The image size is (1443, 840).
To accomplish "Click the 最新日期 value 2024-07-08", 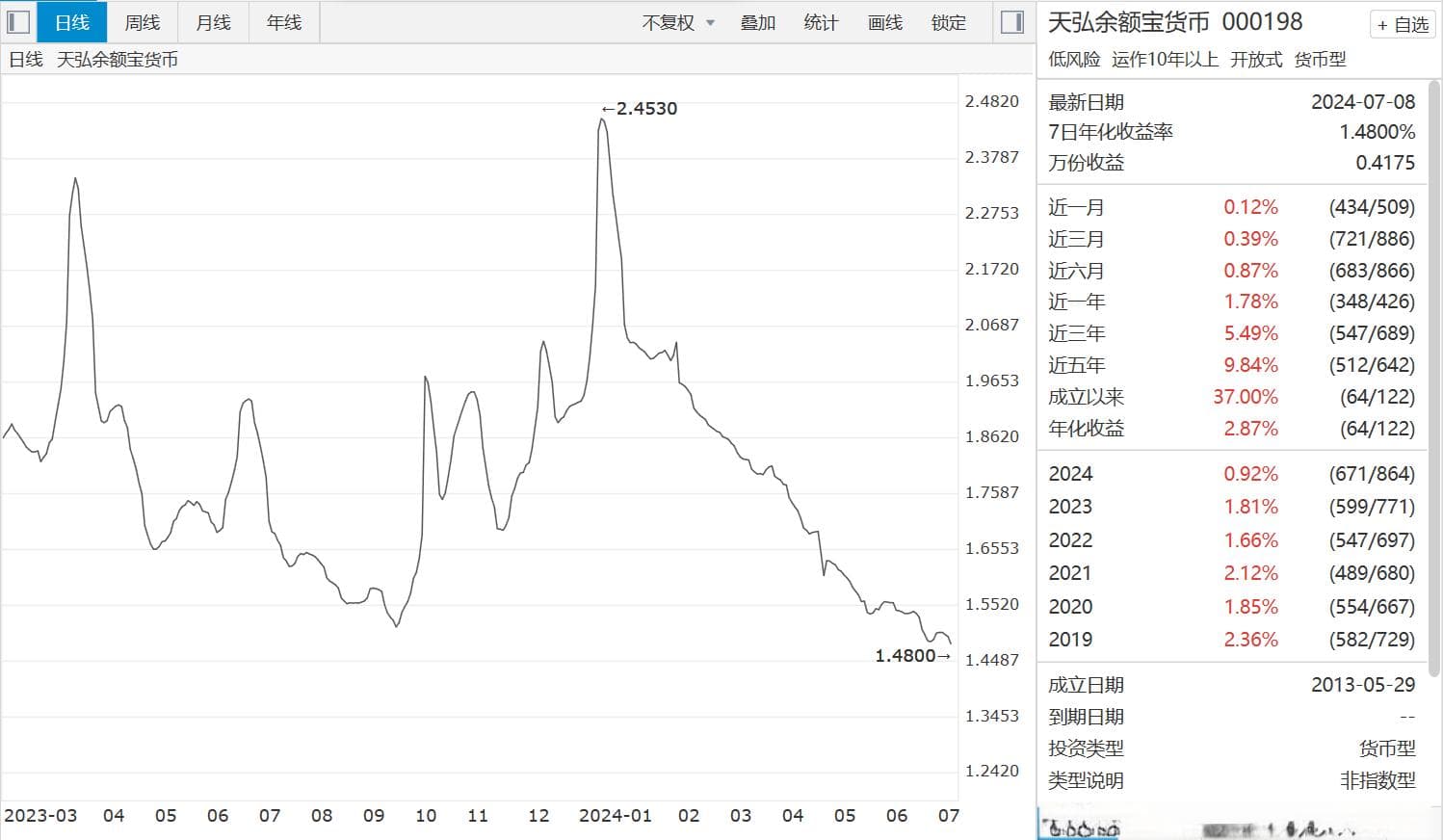I will (x=1363, y=102).
